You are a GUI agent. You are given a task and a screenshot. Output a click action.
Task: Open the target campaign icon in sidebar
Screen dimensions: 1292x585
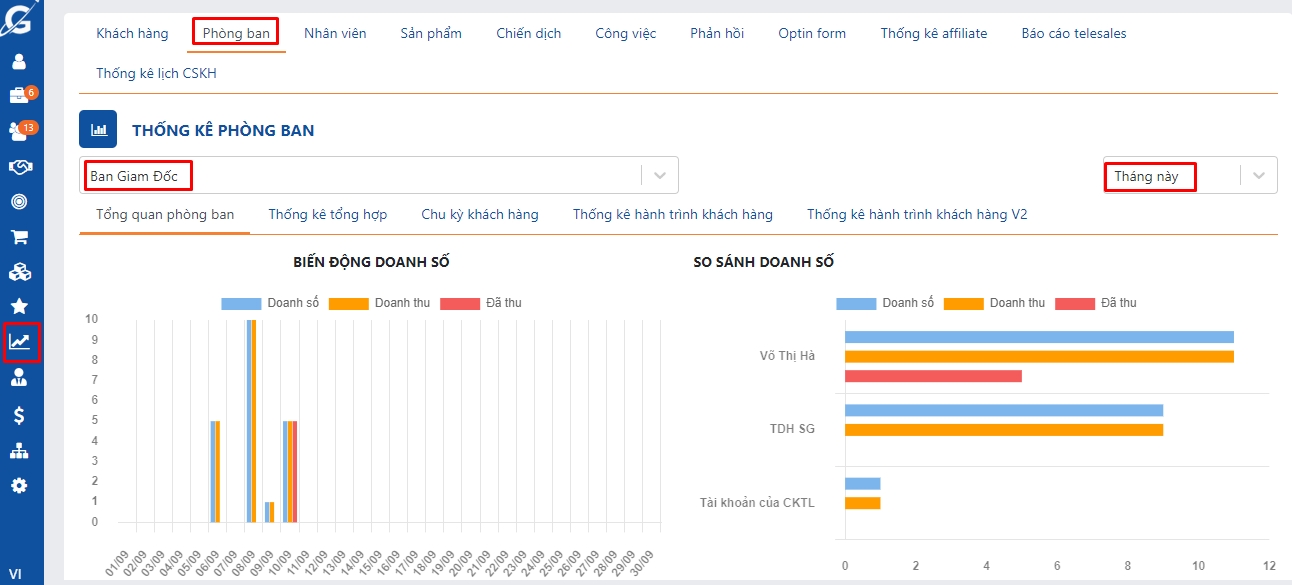(x=19, y=201)
